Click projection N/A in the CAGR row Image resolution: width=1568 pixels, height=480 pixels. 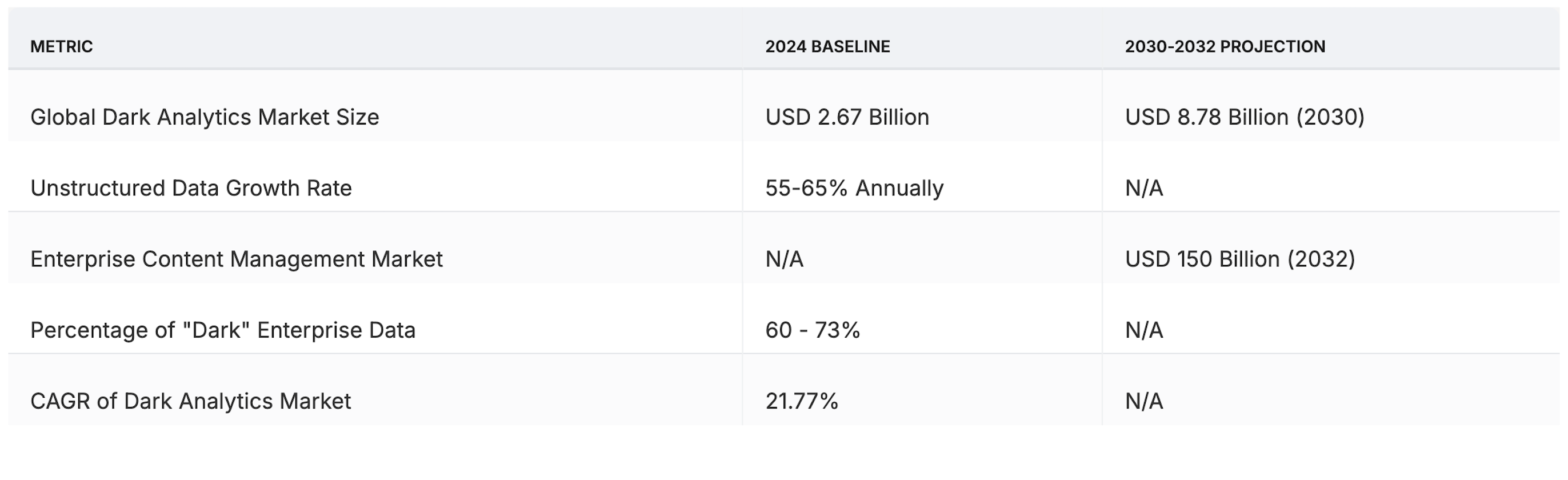pyautogui.click(x=1144, y=402)
